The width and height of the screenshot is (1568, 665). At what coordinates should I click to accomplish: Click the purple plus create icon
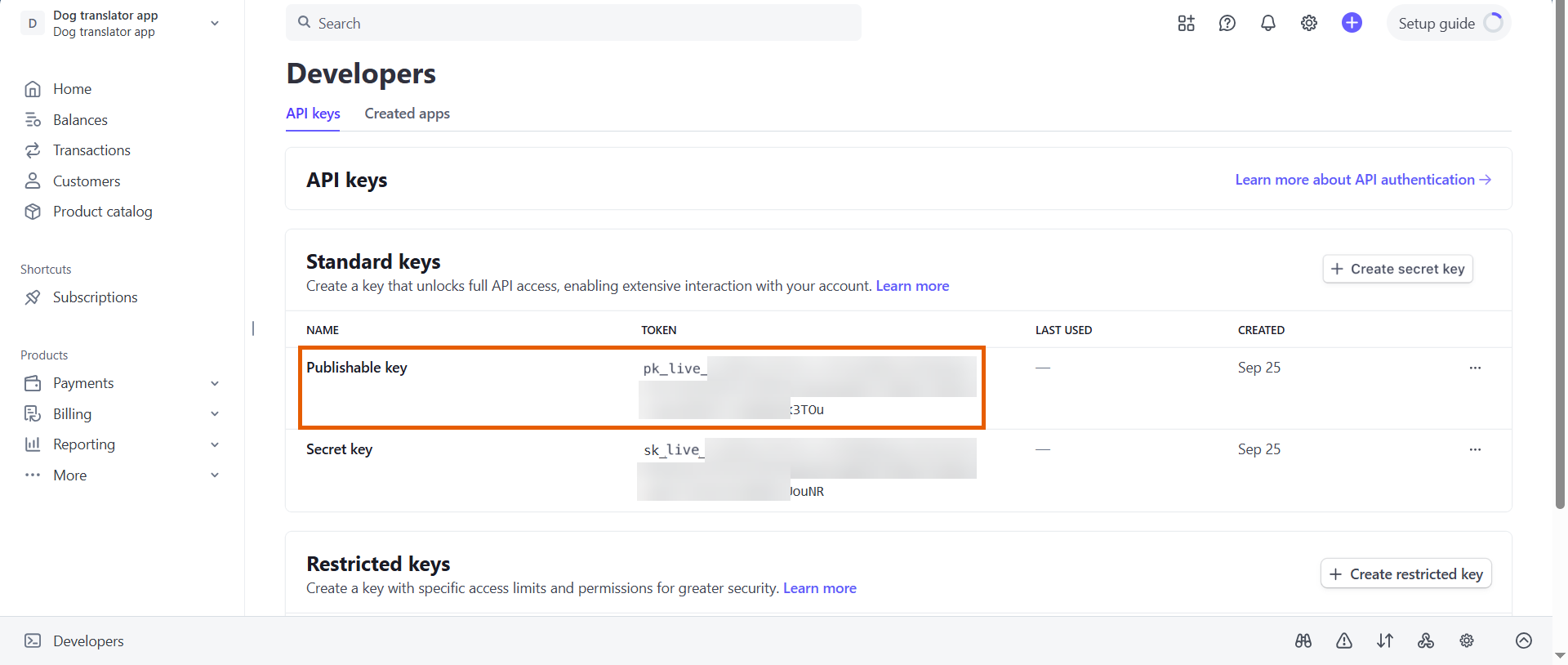click(1352, 23)
